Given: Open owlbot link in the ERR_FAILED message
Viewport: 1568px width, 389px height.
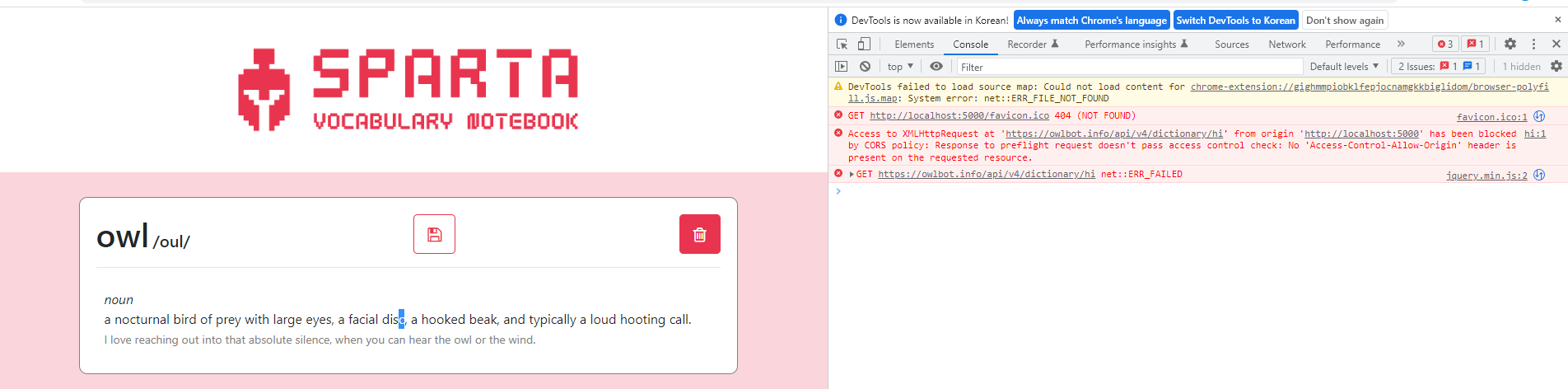Looking at the screenshot, I should pos(987,174).
